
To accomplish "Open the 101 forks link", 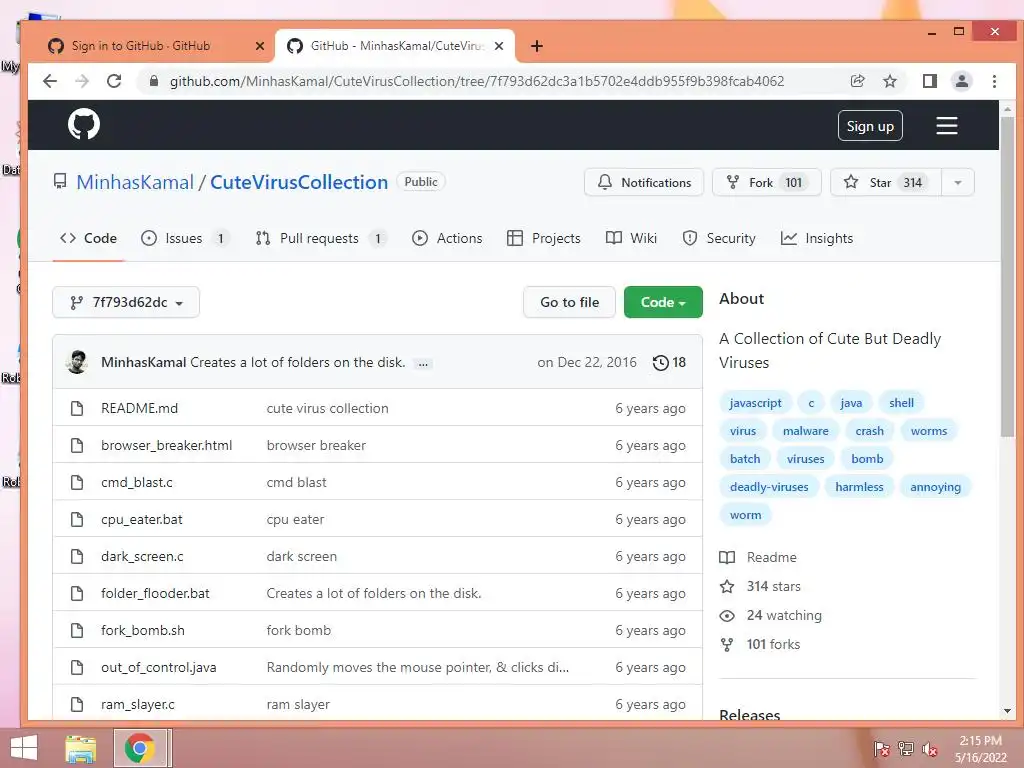I will coord(760,645).
